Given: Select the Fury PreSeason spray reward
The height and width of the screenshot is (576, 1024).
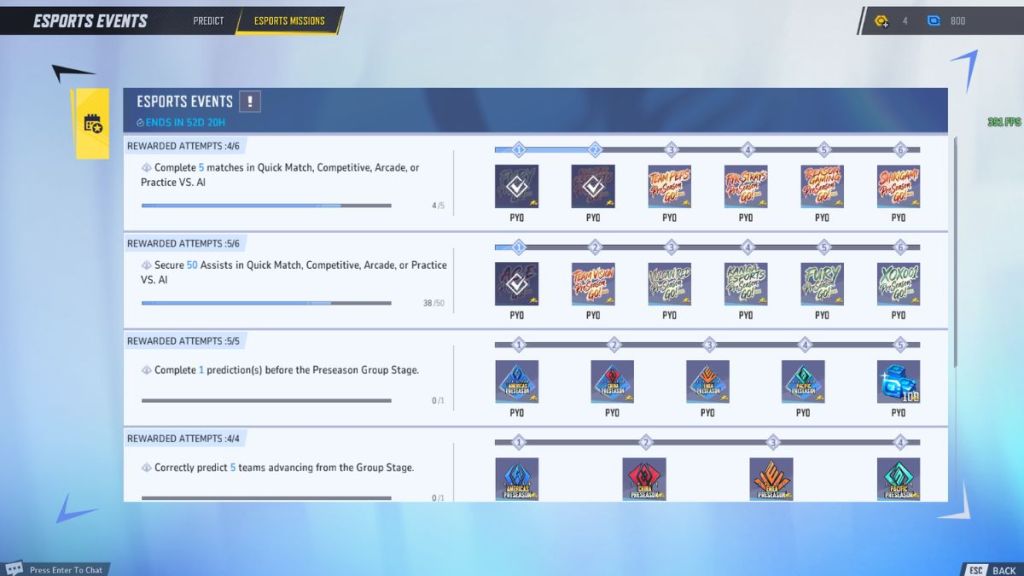Looking at the screenshot, I should (822, 284).
